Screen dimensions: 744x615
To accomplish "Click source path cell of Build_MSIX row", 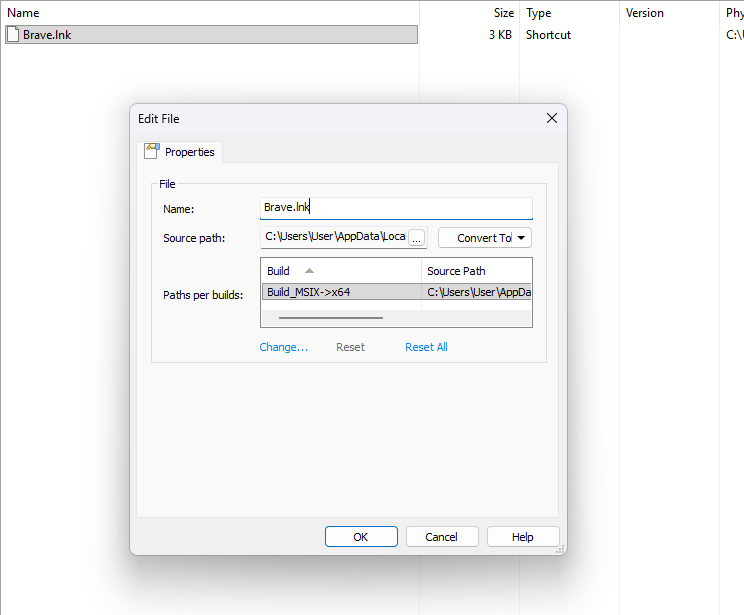I will 476,292.
